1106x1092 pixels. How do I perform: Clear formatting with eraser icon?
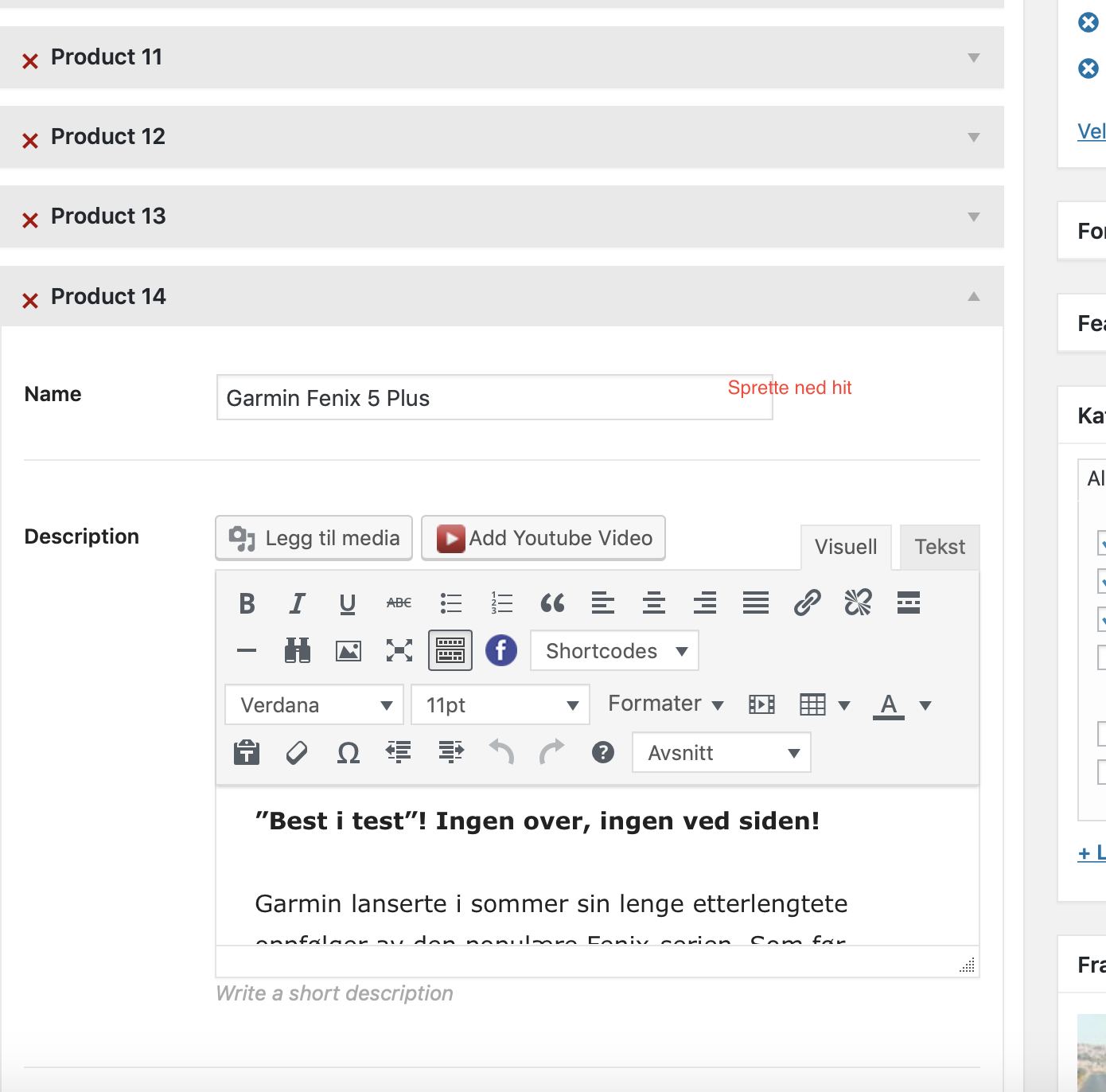tap(297, 752)
